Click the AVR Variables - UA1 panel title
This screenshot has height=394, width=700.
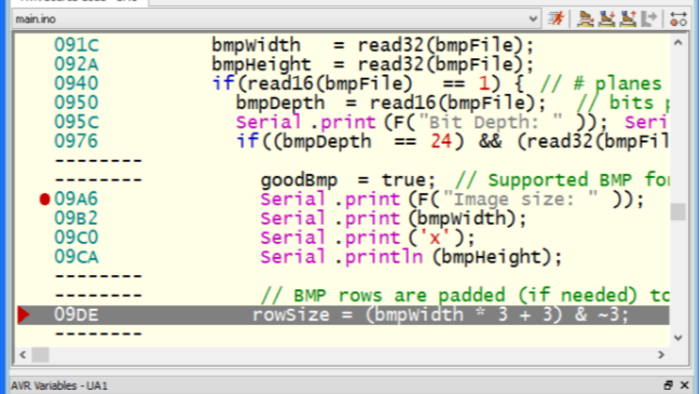pos(59,386)
